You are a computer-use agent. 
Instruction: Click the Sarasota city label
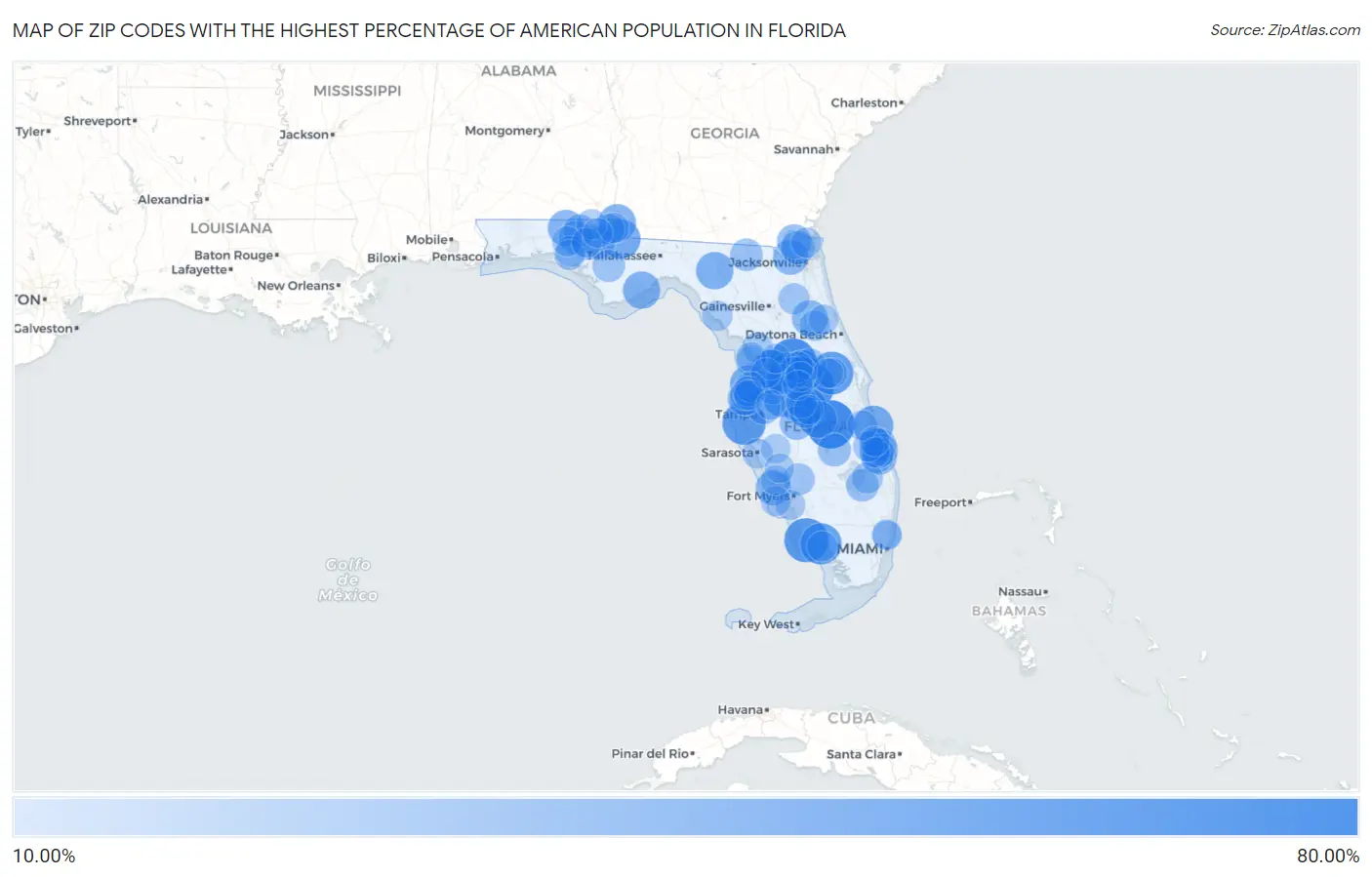pos(727,453)
